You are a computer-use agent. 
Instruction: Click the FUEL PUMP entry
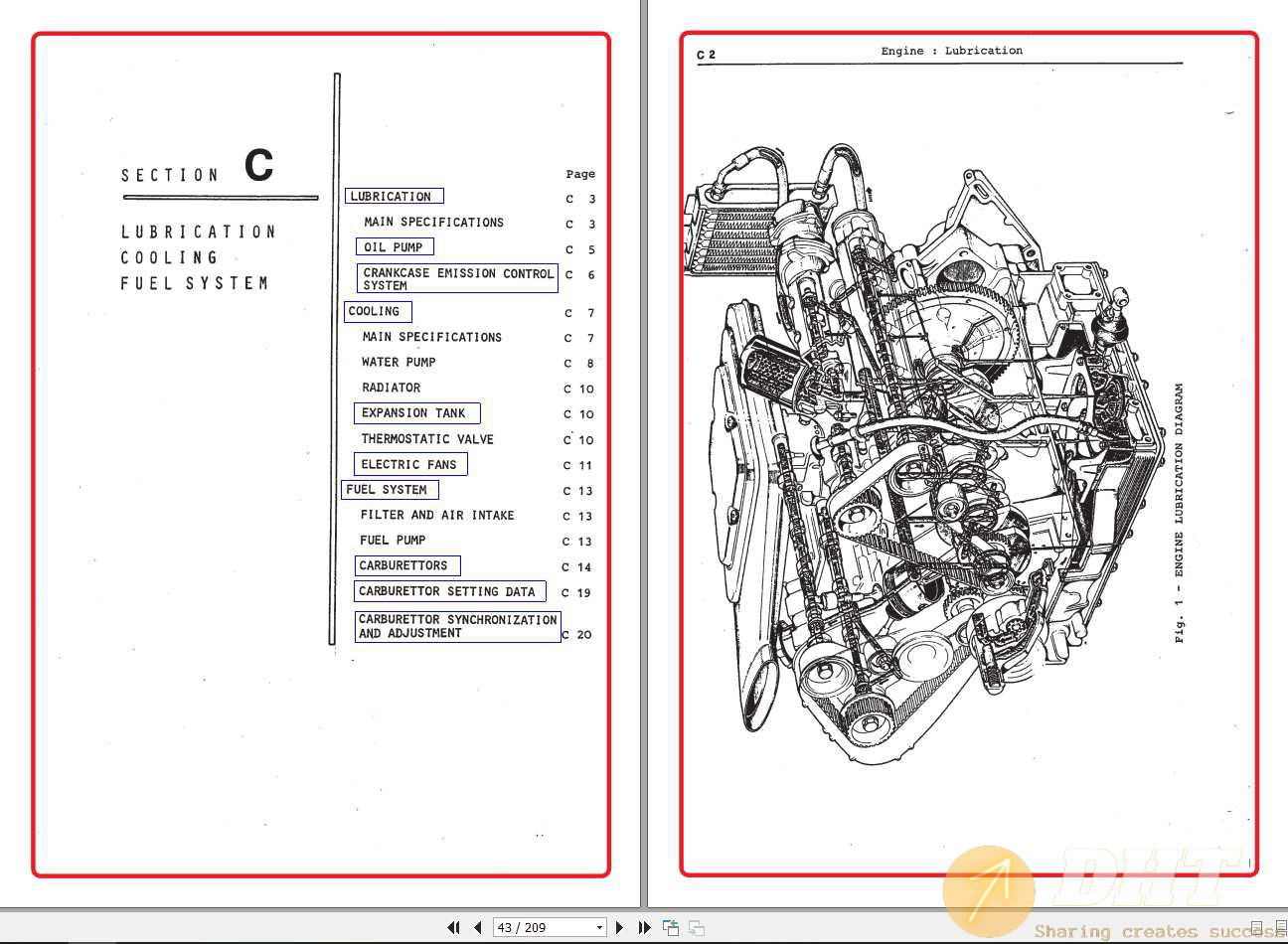click(x=393, y=541)
